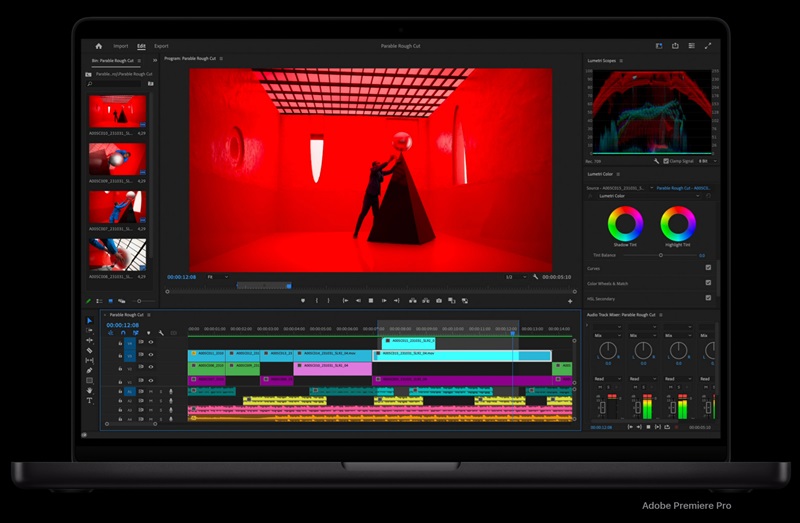The height and width of the screenshot is (523, 800).
Task: Open the Lumetri Scopes panel menu
Action: click(621, 61)
